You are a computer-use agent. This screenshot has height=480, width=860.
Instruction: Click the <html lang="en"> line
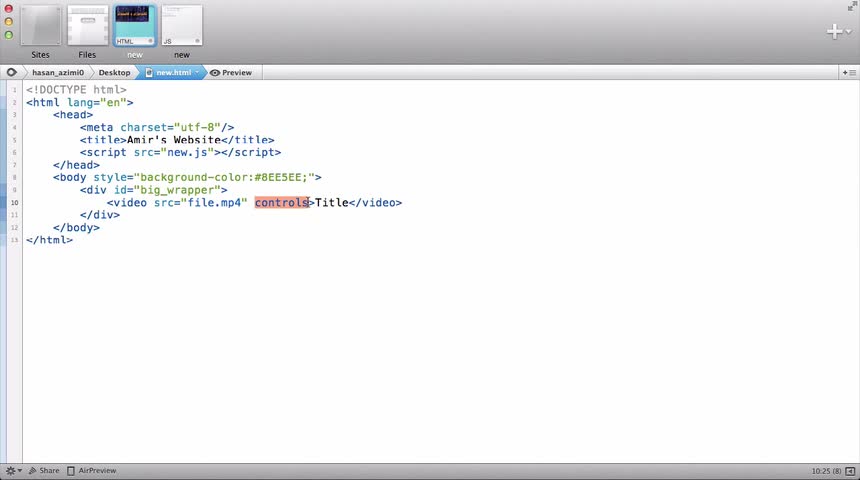pyautogui.click(x=80, y=102)
